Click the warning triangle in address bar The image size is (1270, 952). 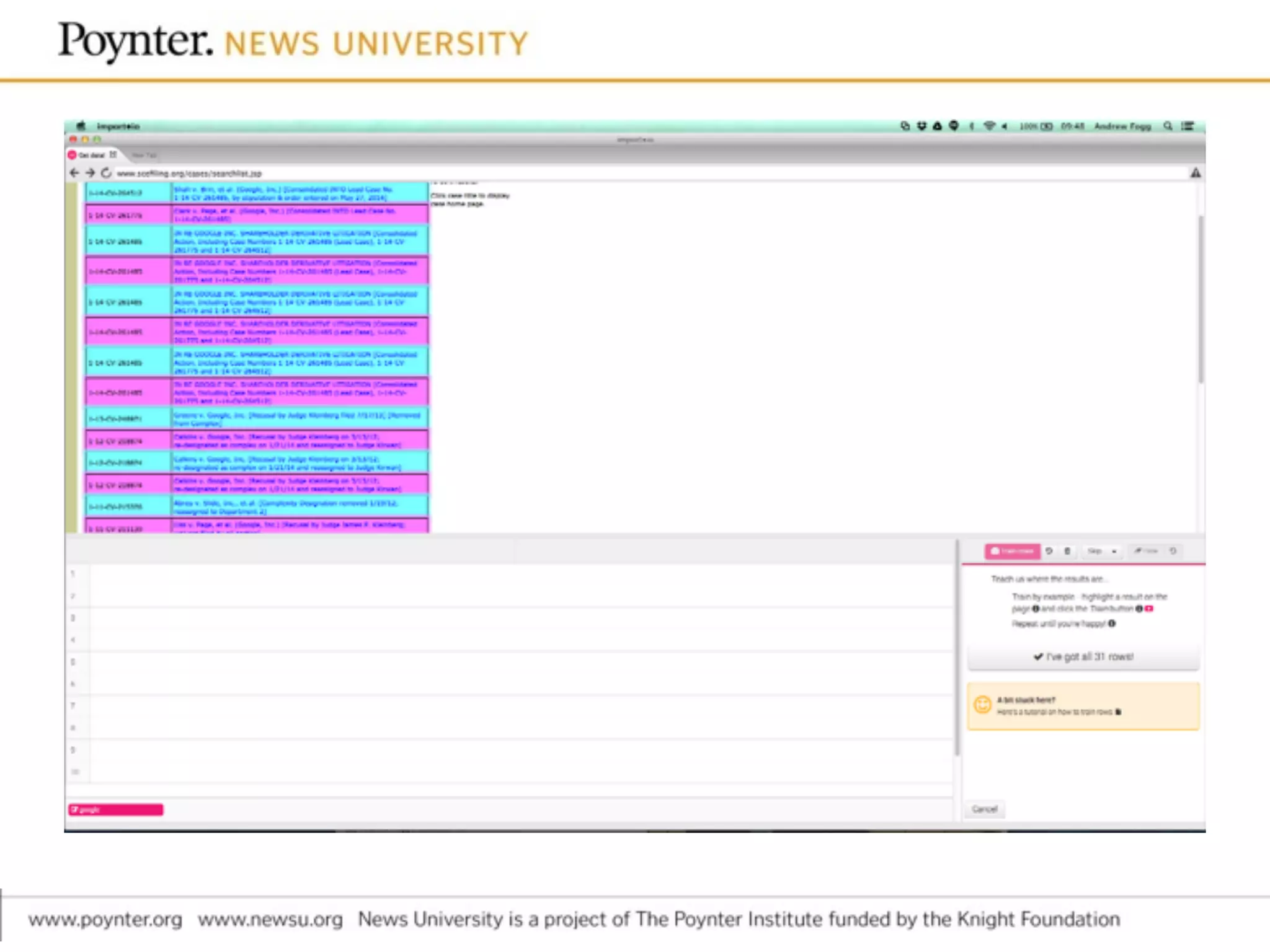point(1196,173)
